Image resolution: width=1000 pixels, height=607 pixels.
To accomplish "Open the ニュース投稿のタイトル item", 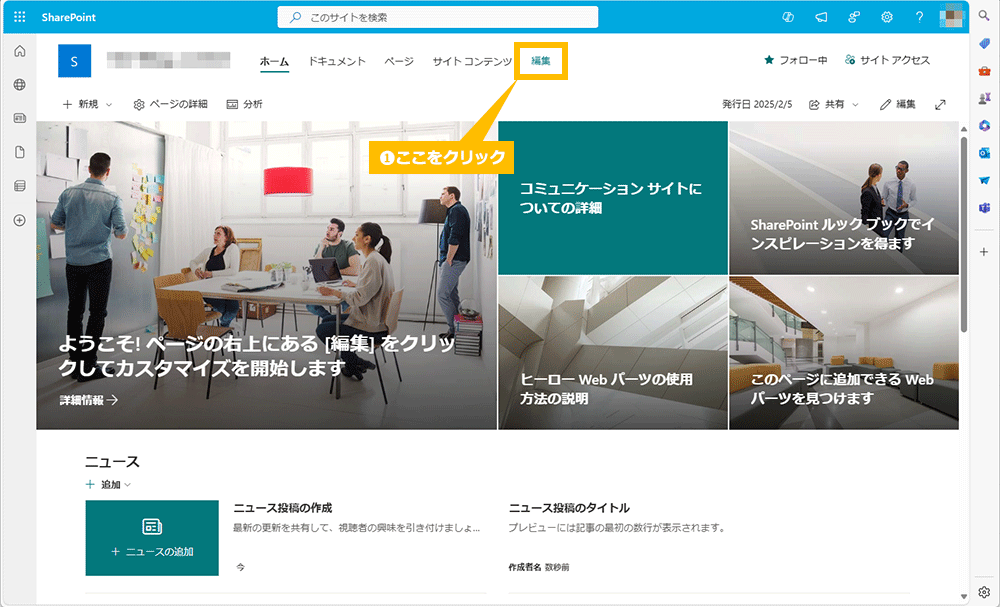I will tap(569, 508).
